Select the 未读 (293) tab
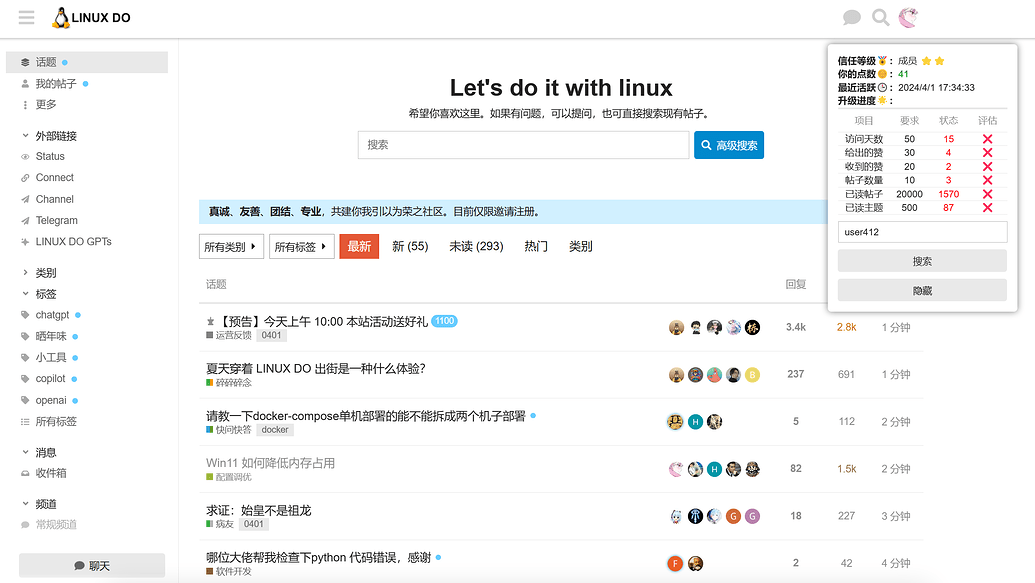The image size is (1035, 583). coord(476,246)
